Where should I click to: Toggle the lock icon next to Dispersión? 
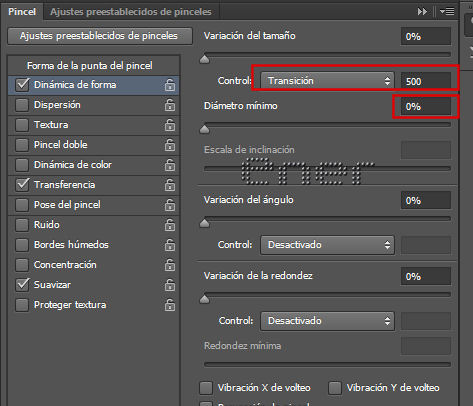tap(170, 105)
